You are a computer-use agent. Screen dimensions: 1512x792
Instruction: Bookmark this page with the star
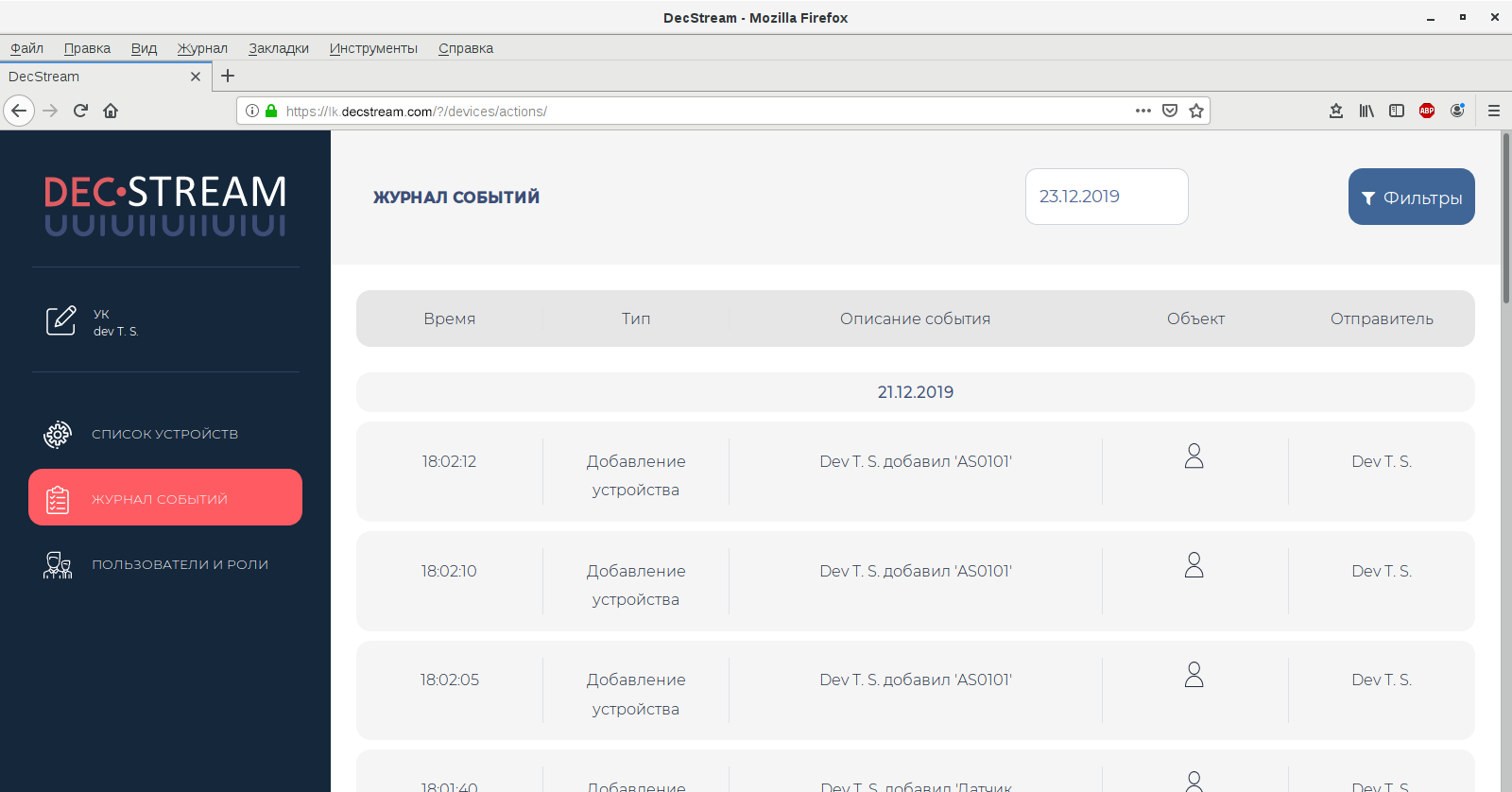pos(1196,111)
